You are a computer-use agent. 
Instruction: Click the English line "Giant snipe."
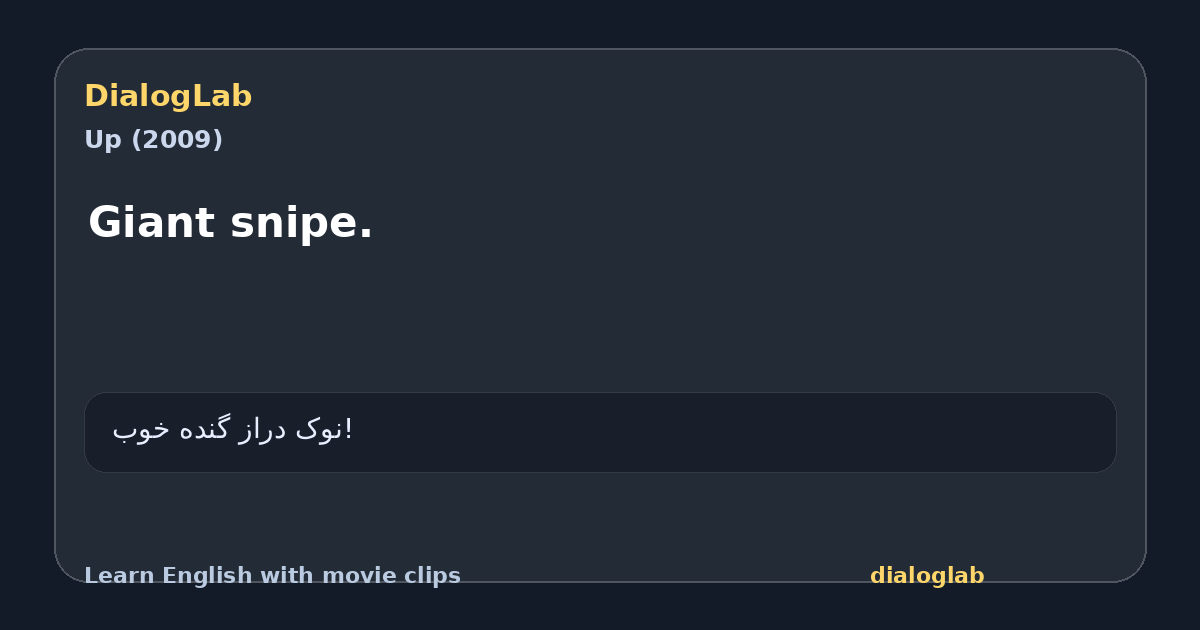tap(230, 222)
